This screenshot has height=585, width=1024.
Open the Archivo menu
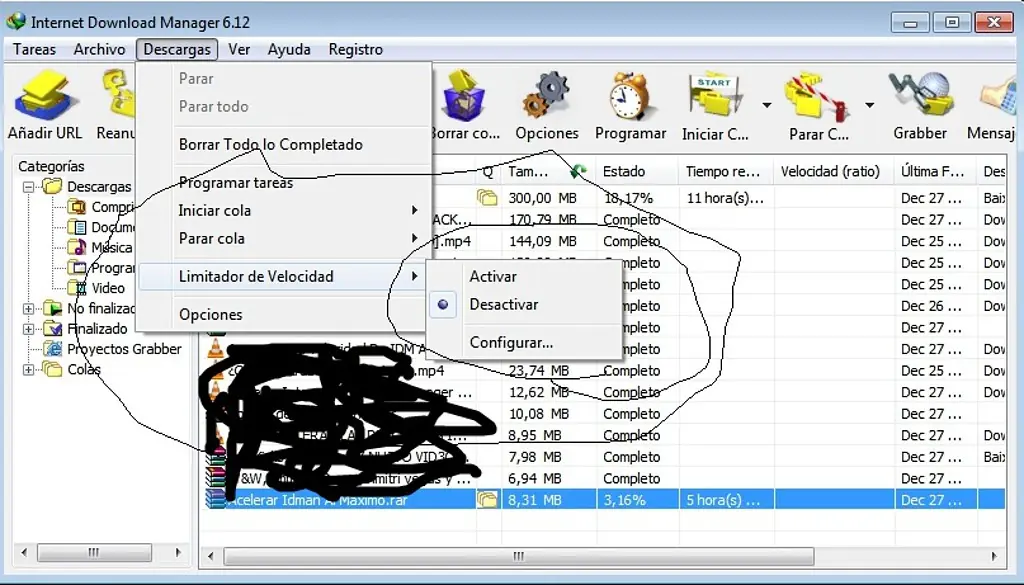coord(99,49)
